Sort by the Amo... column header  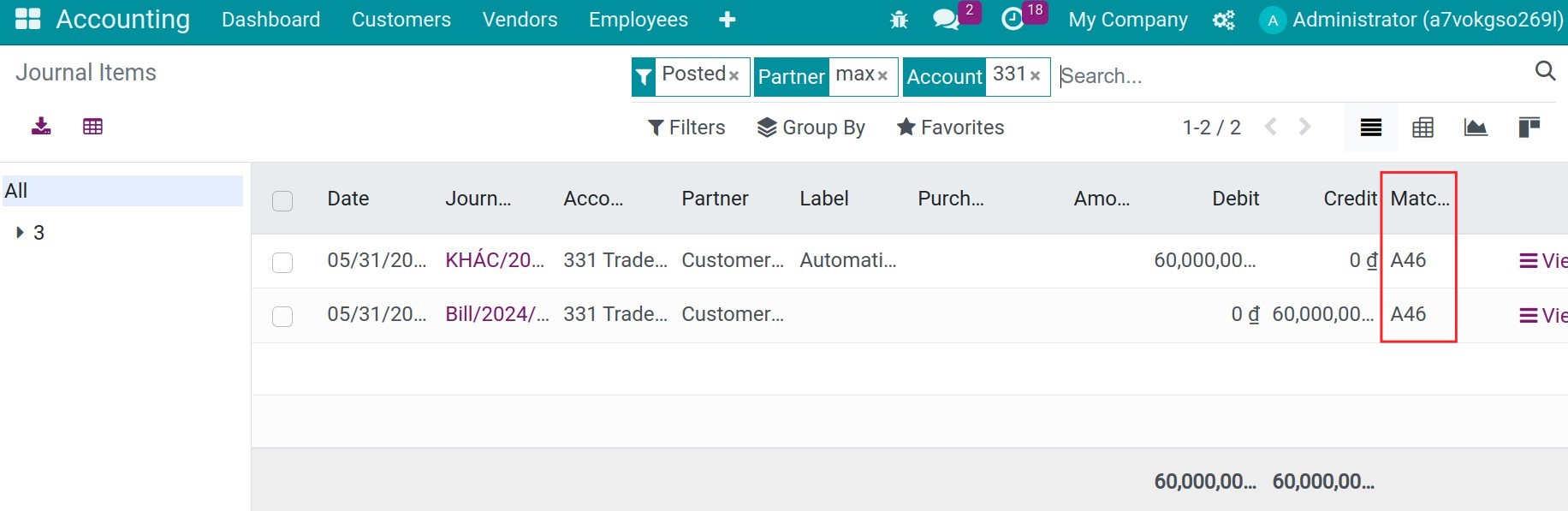[1102, 199]
